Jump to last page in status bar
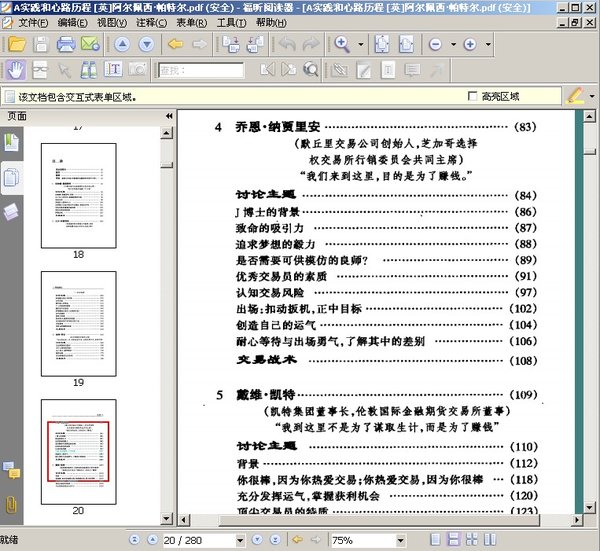 pyautogui.click(x=275, y=540)
